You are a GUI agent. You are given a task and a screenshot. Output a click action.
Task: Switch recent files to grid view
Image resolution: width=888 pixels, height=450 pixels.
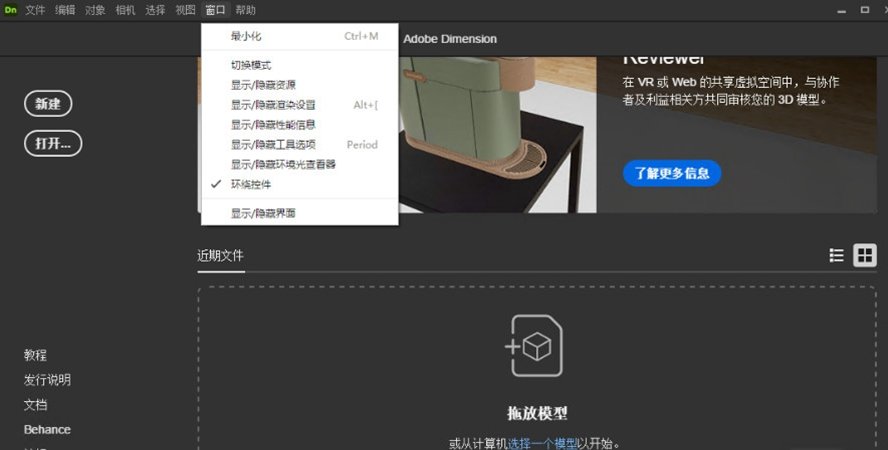coord(865,255)
